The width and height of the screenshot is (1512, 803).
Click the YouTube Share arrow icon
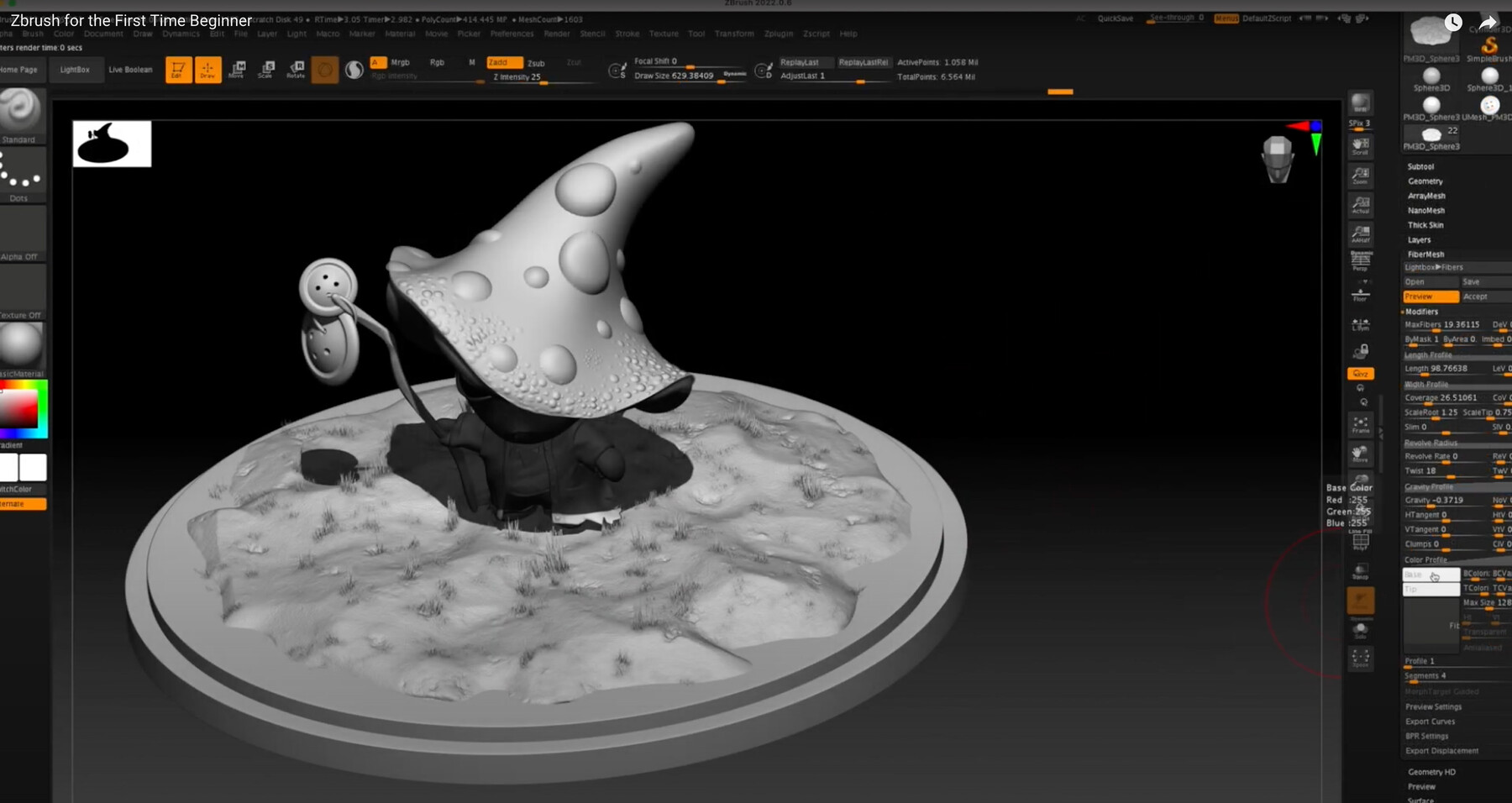(x=1488, y=23)
